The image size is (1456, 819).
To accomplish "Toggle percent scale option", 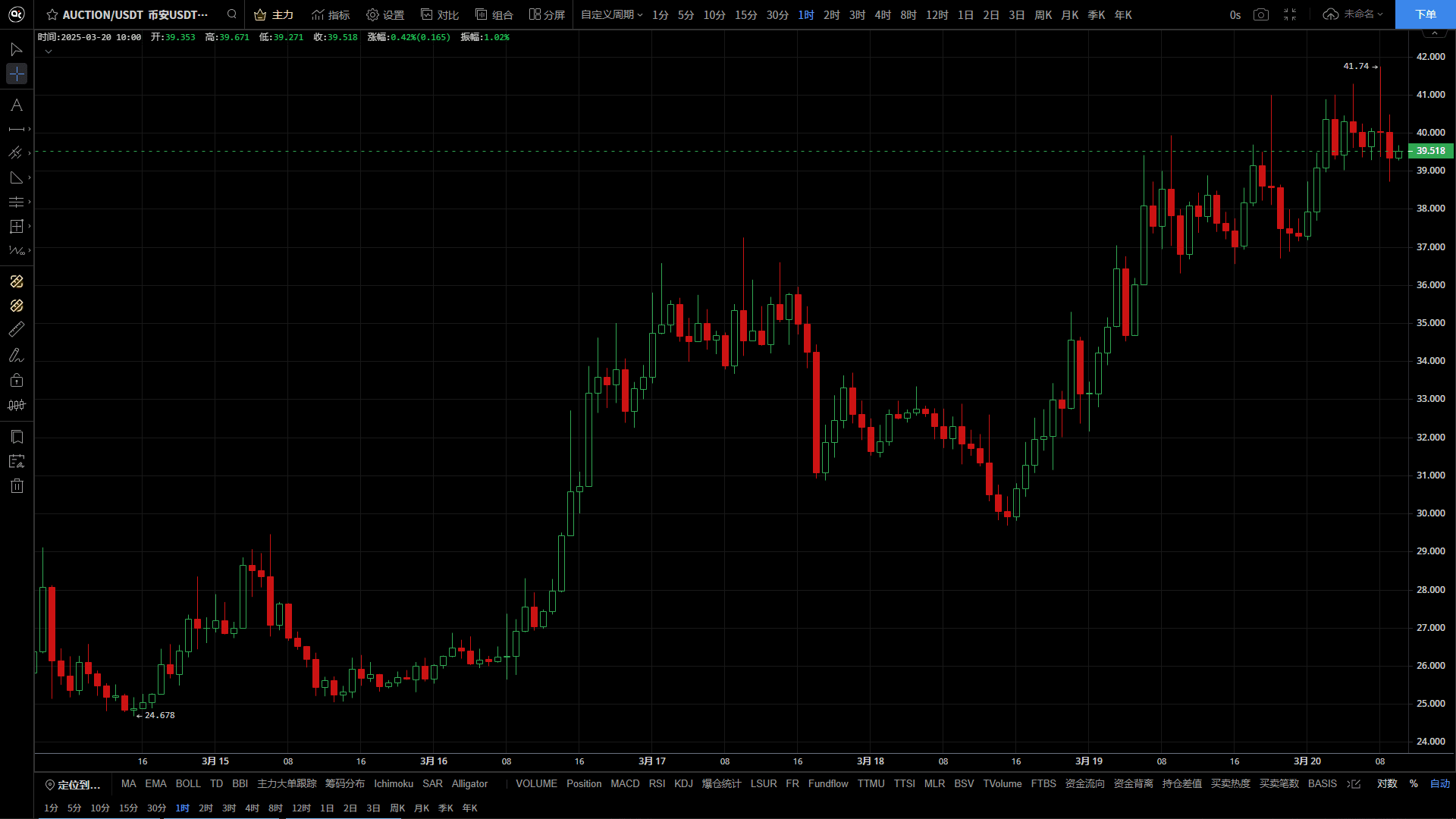I will point(1414,783).
